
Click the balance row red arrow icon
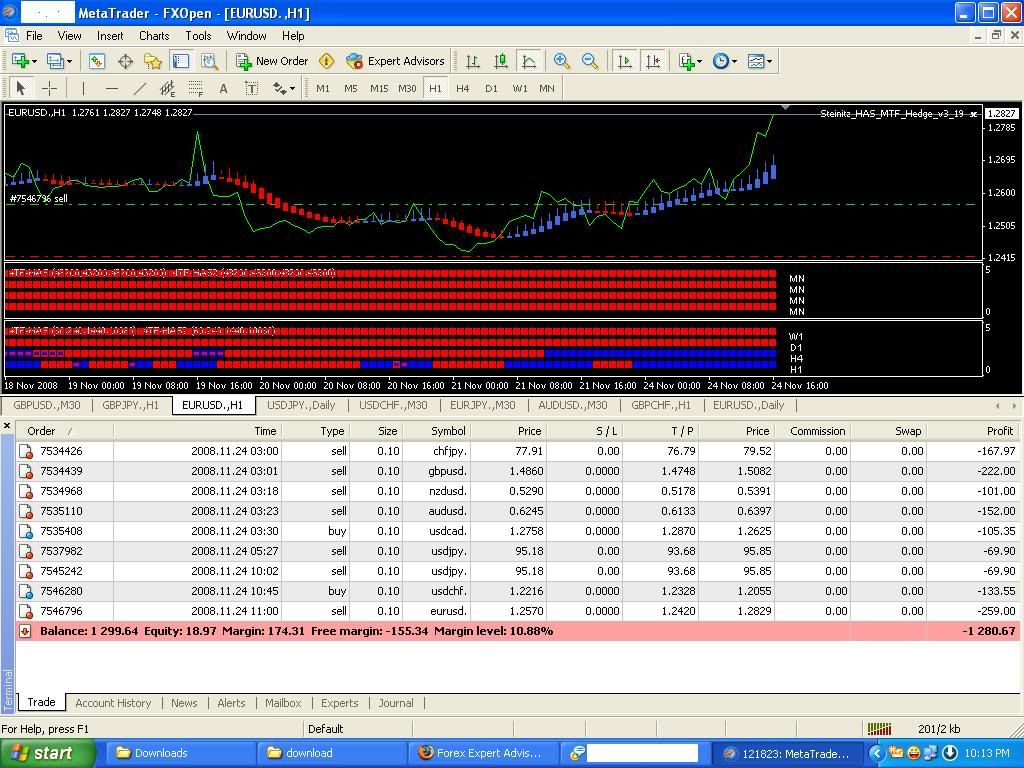tap(25, 632)
